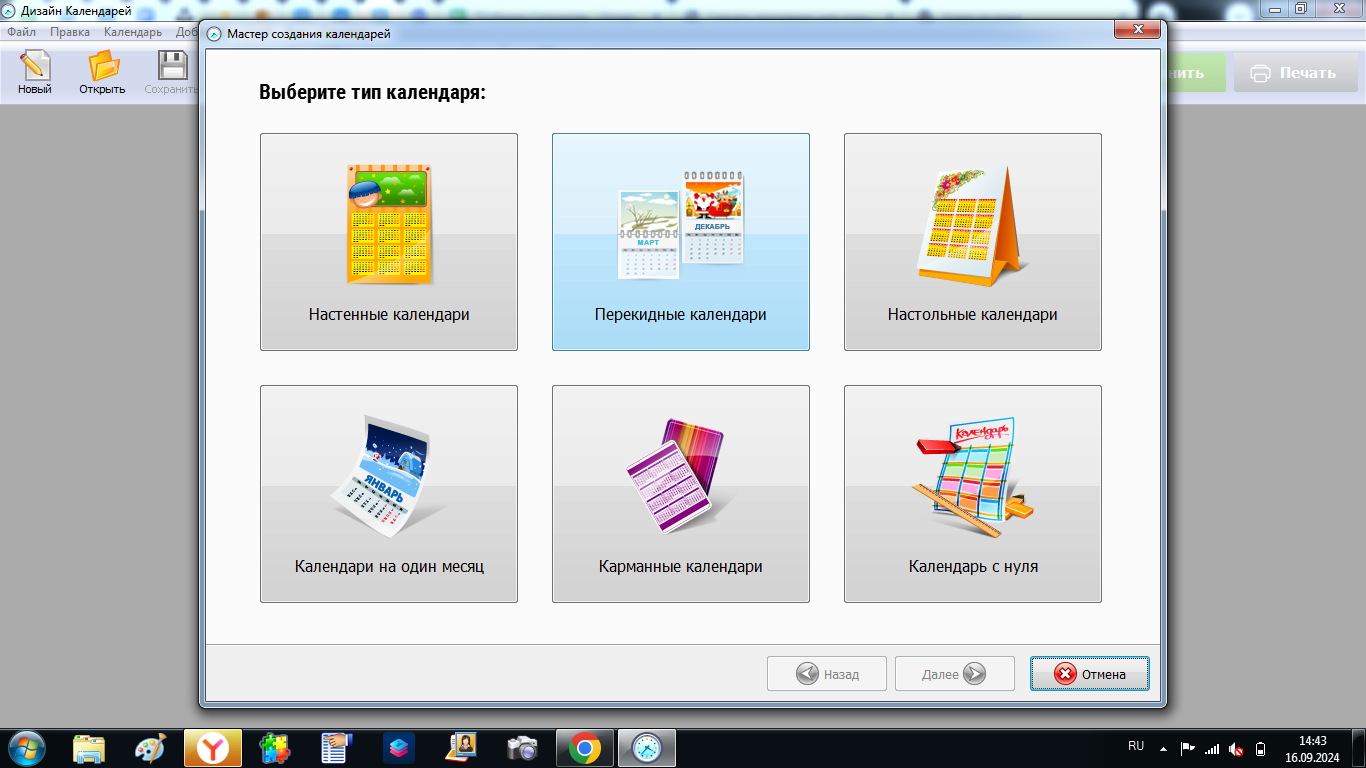Open Google Chrome from the taskbar
Screen dimensions: 1366x768
coord(585,747)
